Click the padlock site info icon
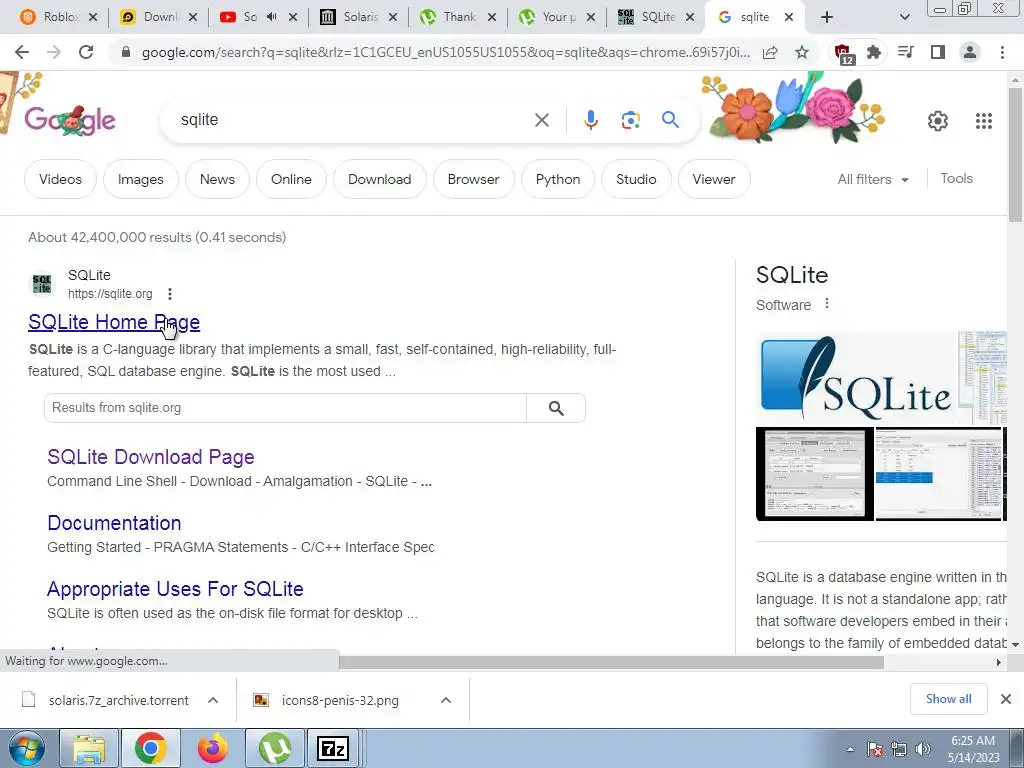1024x768 pixels. [126, 52]
